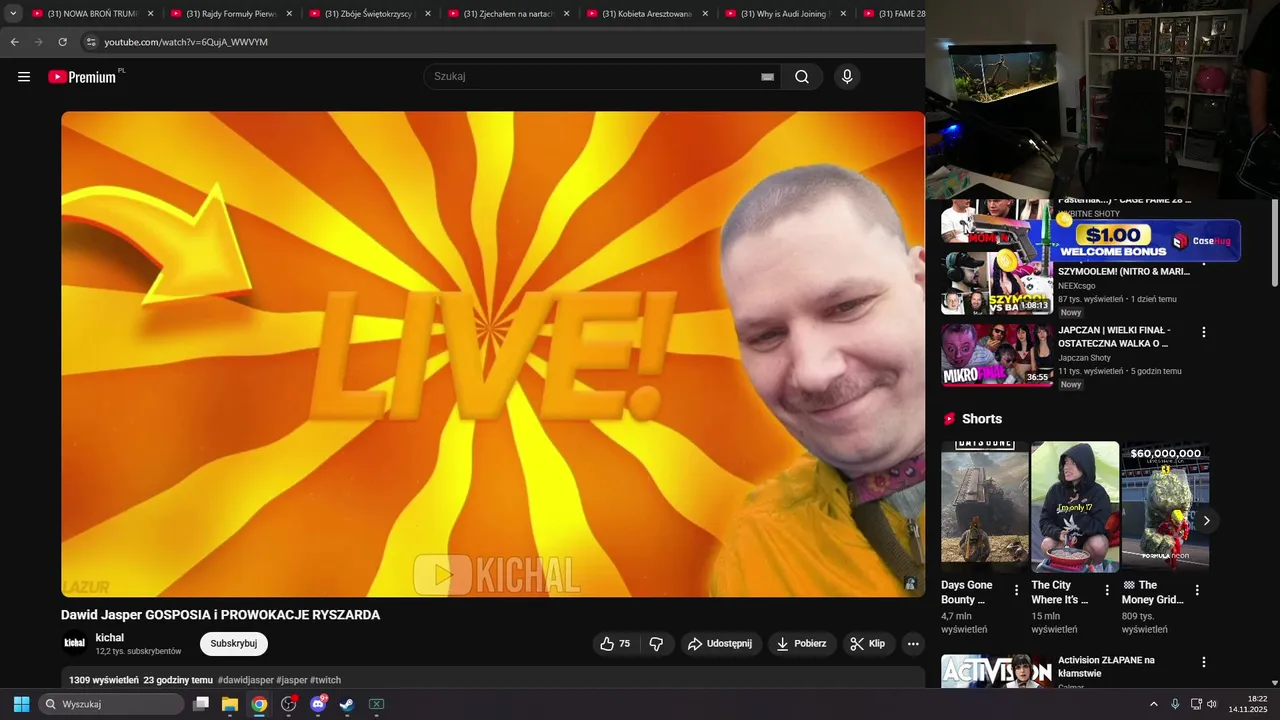1280x720 pixels.
Task: Open volume control in system tray
Action: coord(1212,704)
